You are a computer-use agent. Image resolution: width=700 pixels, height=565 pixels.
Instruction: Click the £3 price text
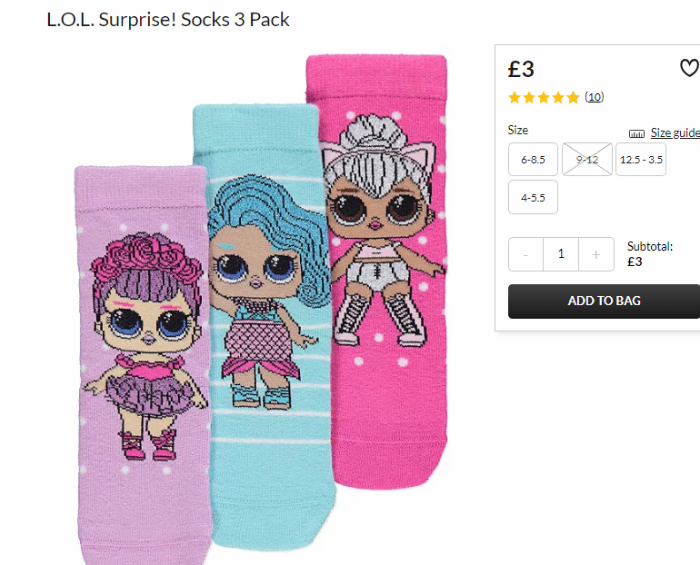tap(521, 69)
